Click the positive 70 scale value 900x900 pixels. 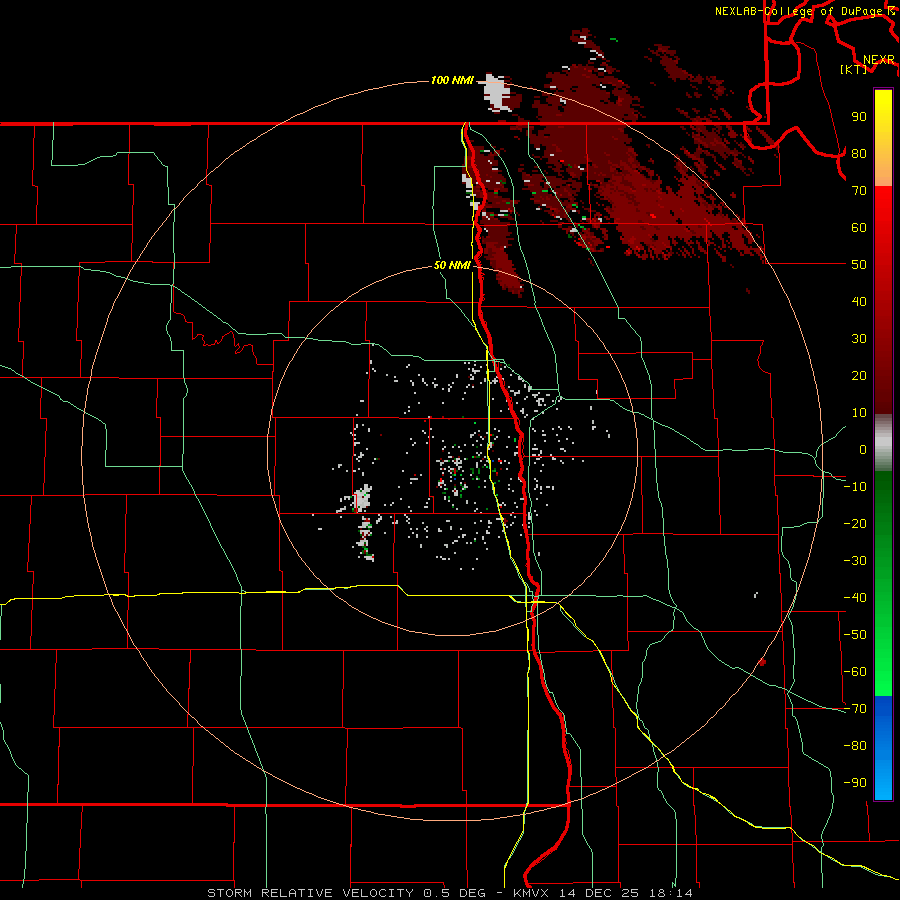[x=859, y=191]
